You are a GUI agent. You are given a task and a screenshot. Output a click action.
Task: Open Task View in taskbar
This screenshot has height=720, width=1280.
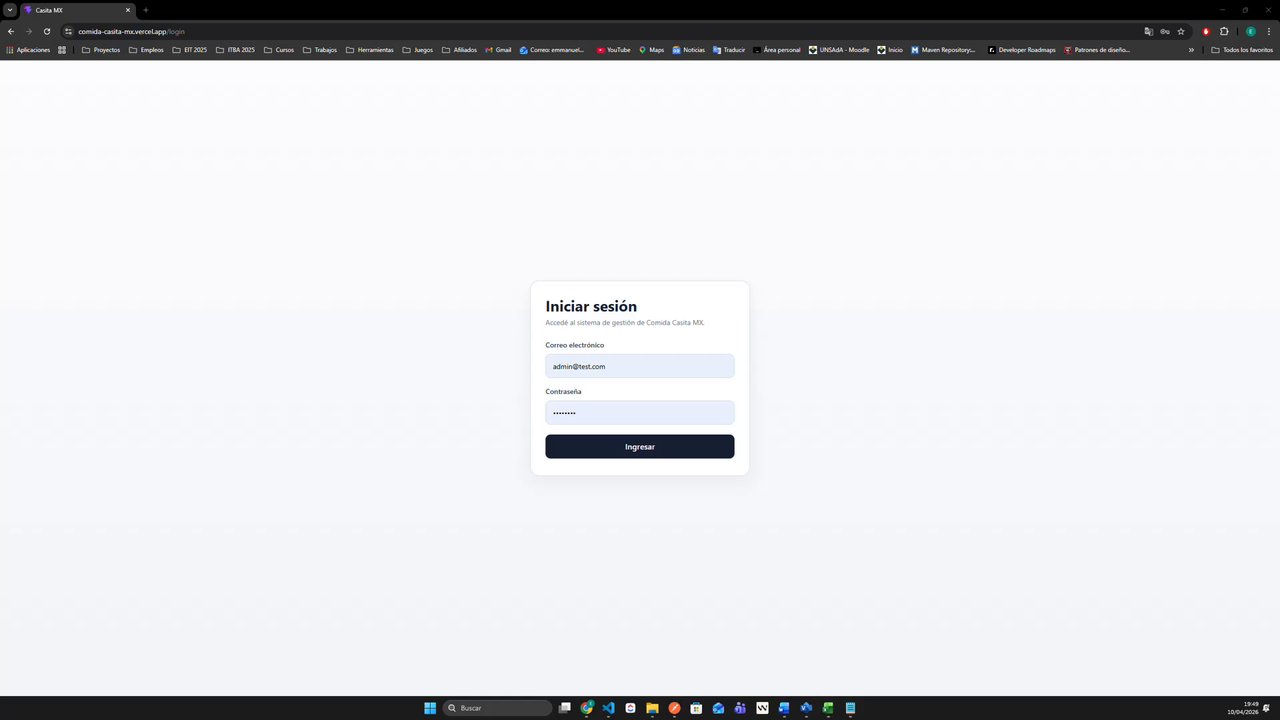(x=565, y=708)
